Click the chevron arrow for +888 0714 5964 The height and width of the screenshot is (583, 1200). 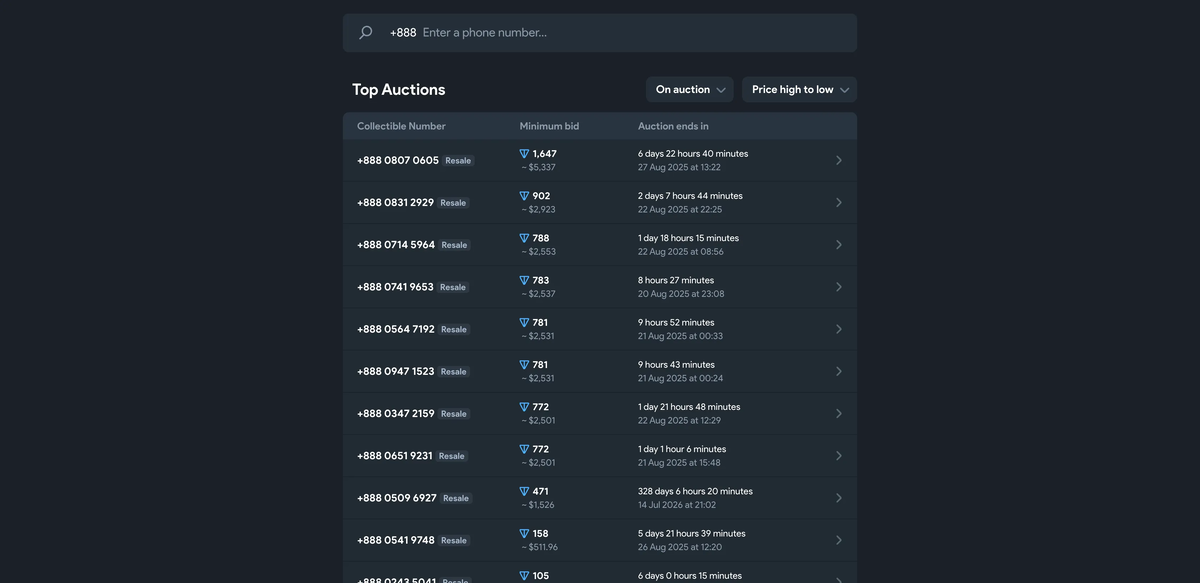click(x=839, y=245)
